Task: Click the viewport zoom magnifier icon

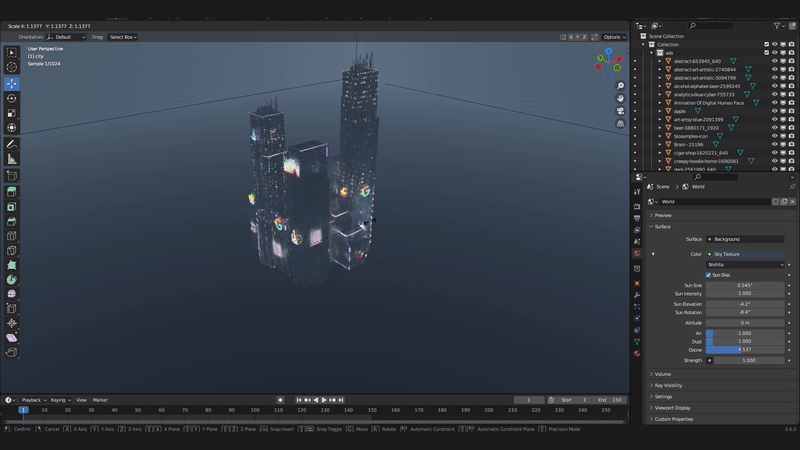Action: click(620, 86)
